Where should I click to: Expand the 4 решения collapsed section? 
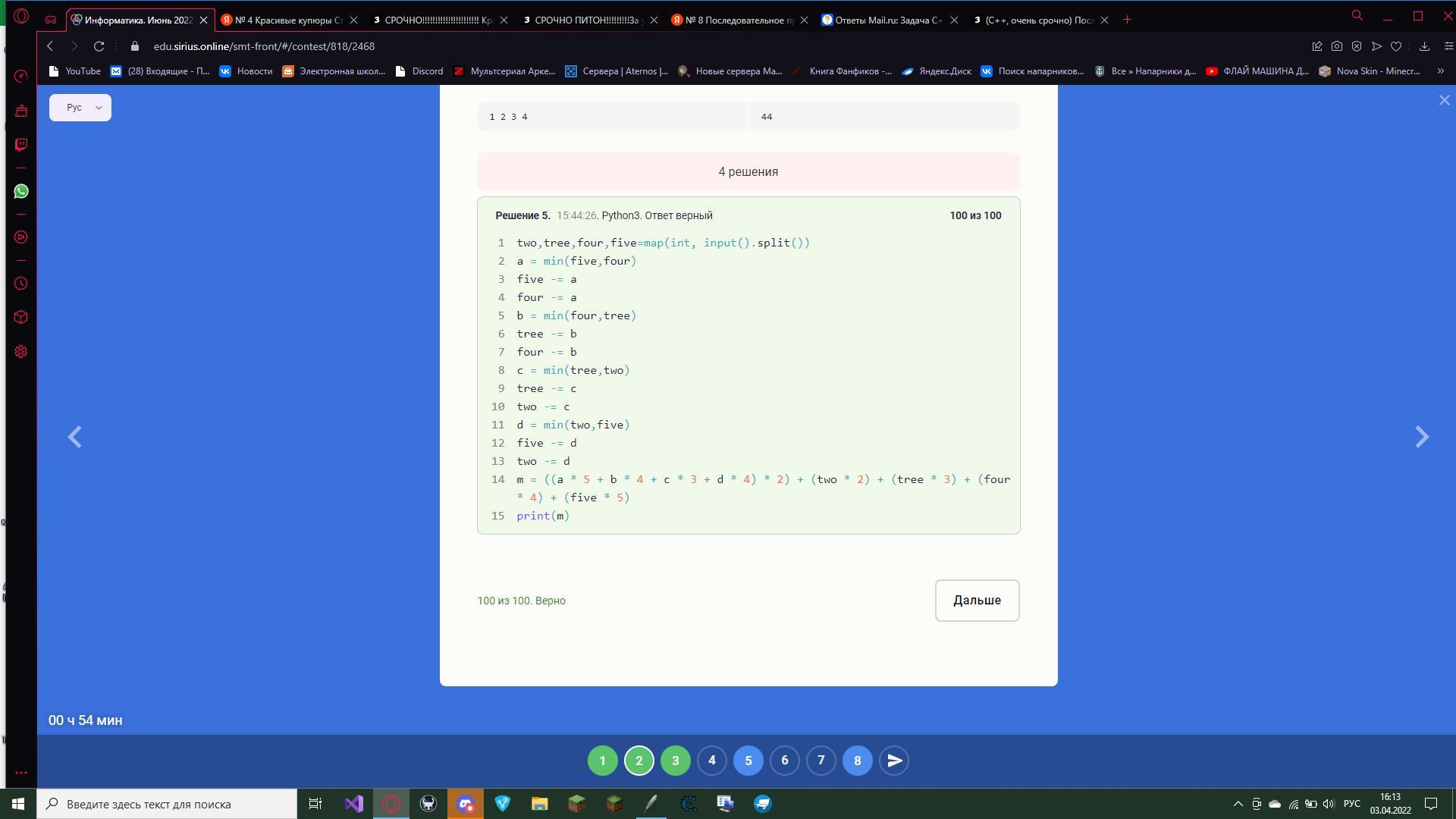tap(748, 172)
